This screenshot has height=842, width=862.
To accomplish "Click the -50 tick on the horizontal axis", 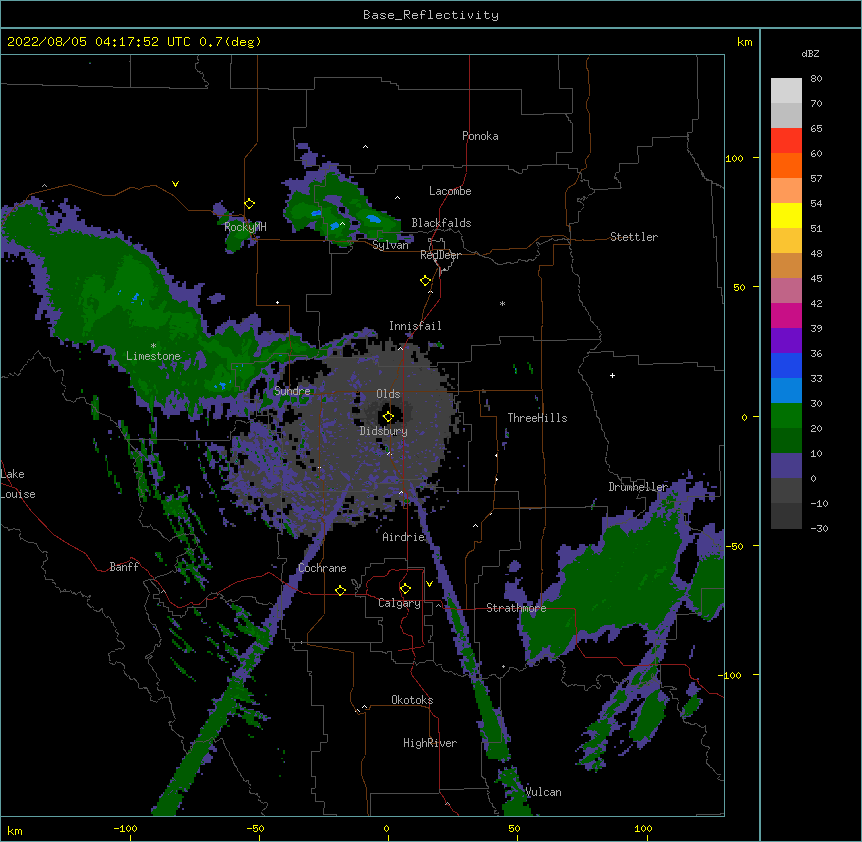I will [x=255, y=828].
